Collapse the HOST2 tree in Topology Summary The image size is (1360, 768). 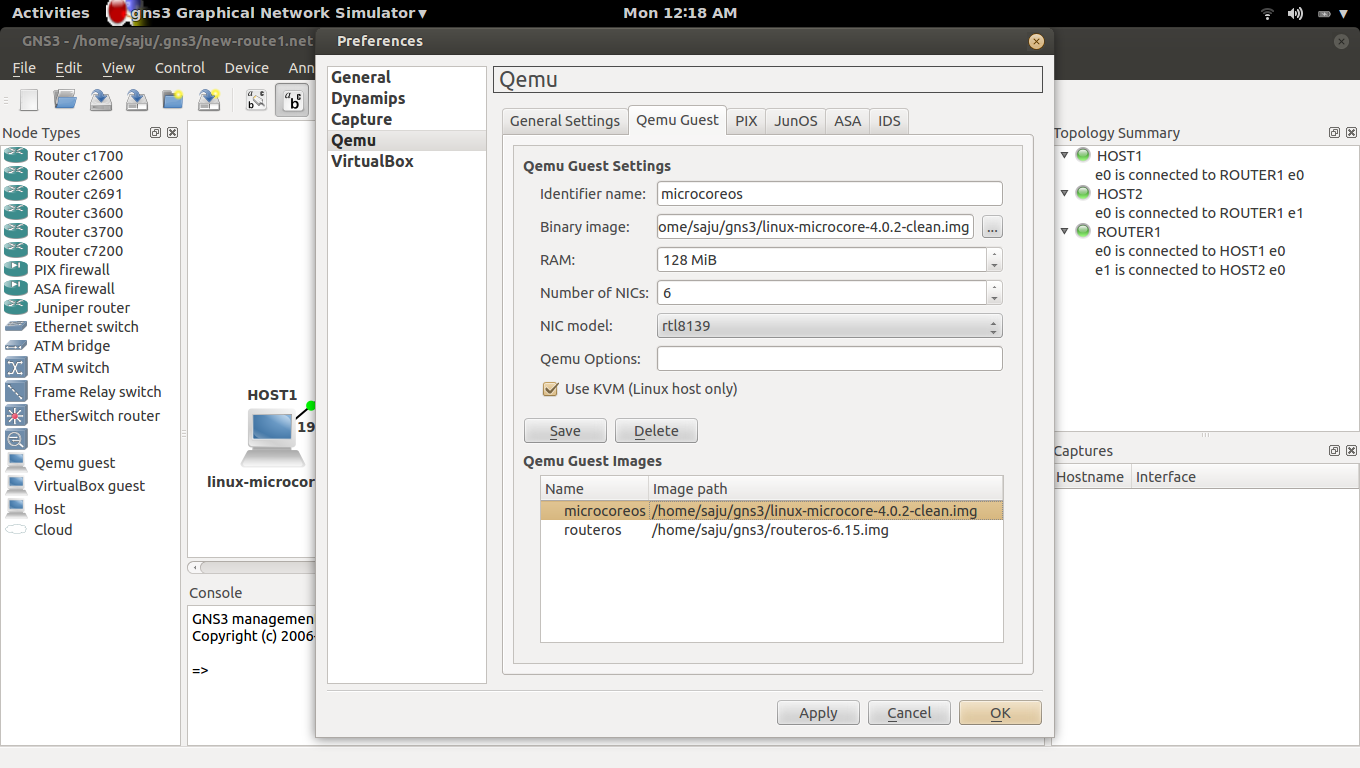pos(1064,194)
